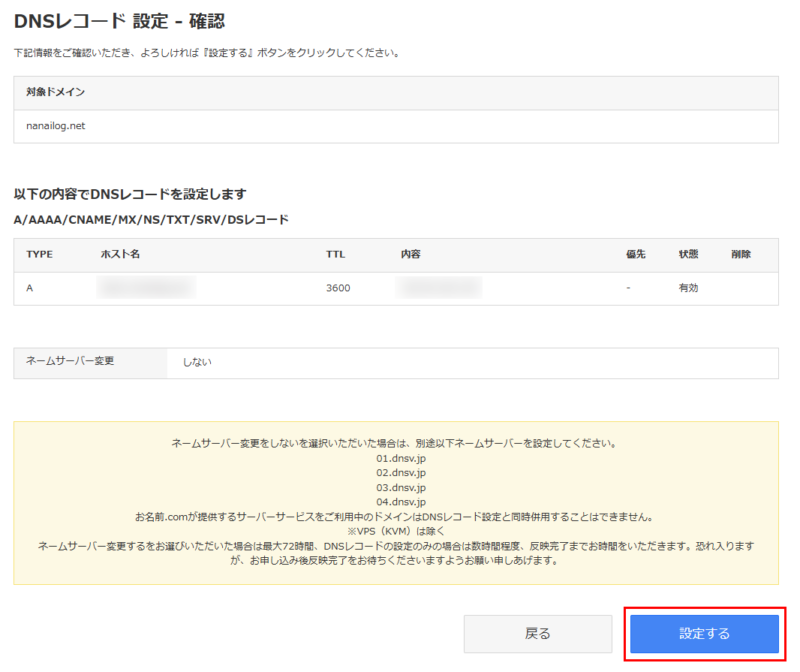This screenshot has height=672, width=800.
Task: Click the 削除 column header
Action: point(741,255)
